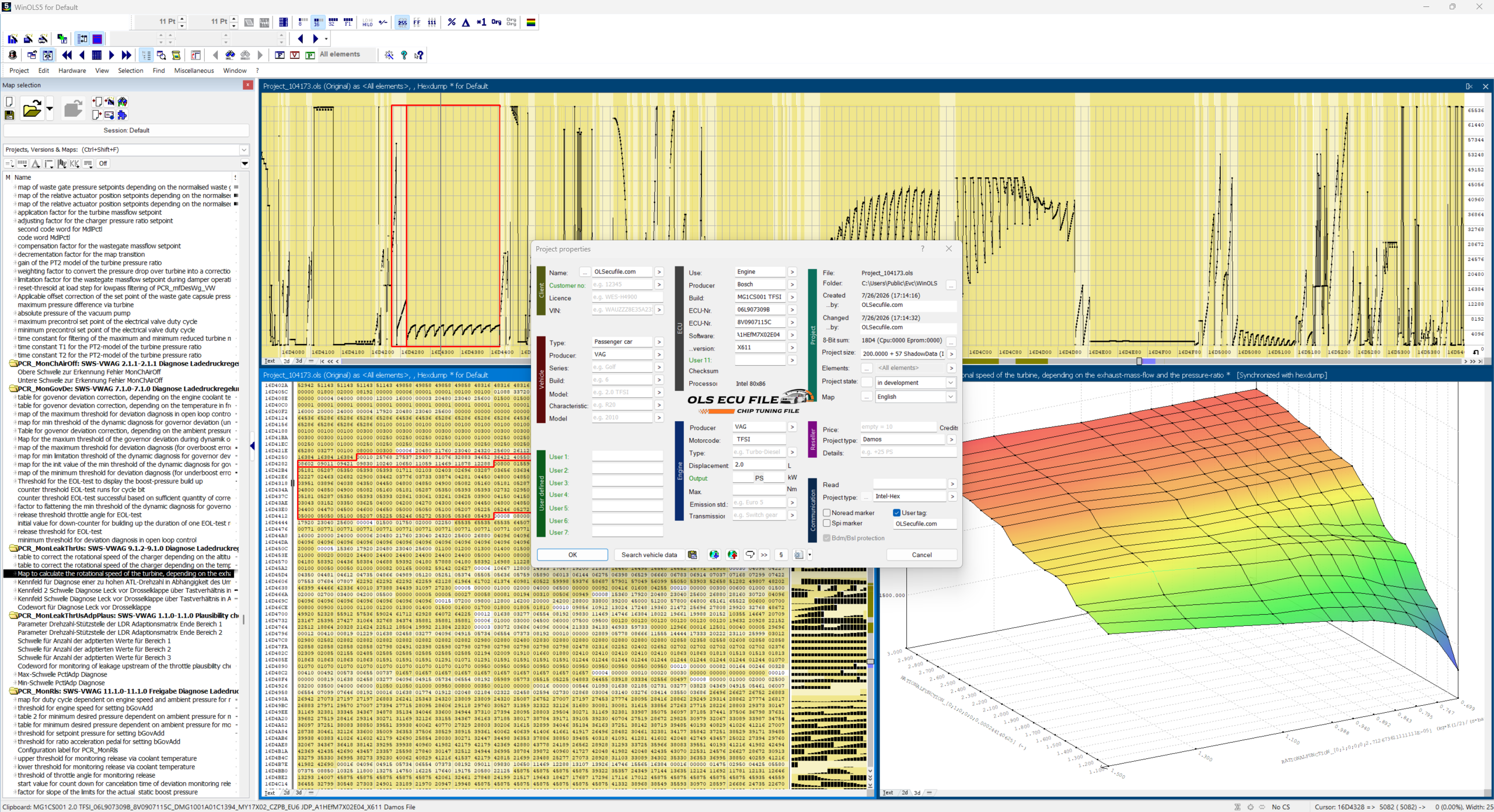1494x812 pixels.
Task: Open the Window menu
Action: [x=235, y=71]
